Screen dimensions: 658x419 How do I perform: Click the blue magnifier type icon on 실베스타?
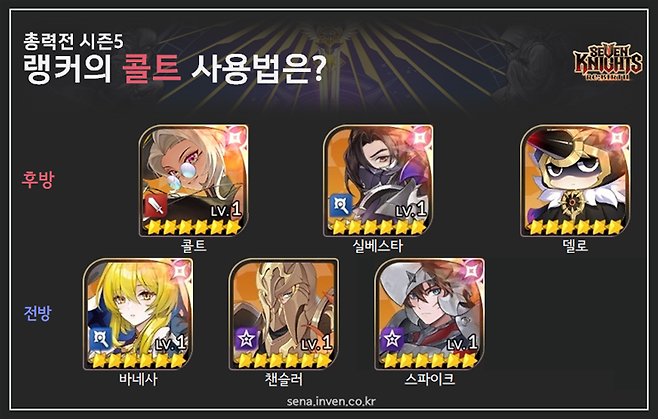[x=340, y=206]
